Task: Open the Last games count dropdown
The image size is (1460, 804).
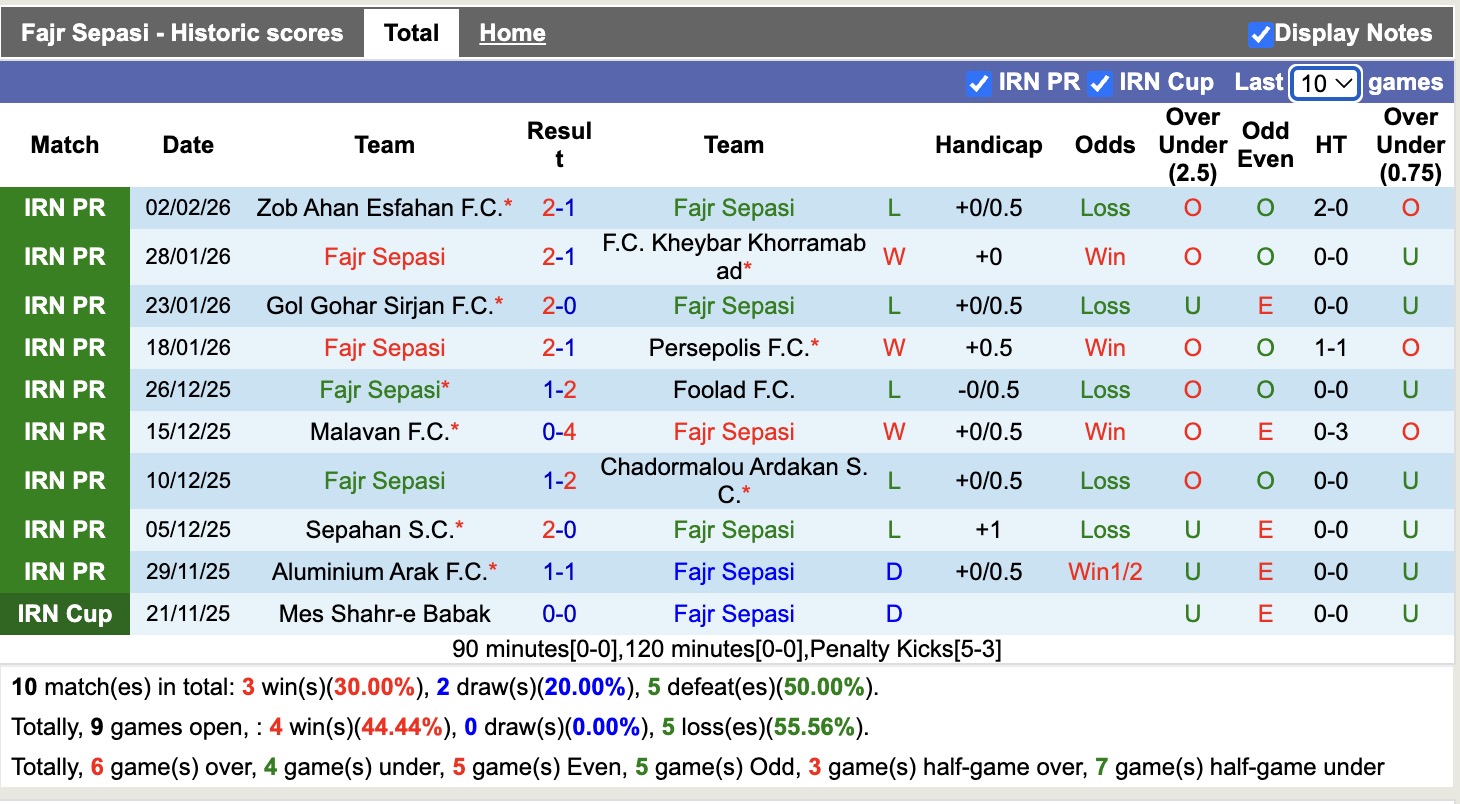Action: coord(1325,83)
